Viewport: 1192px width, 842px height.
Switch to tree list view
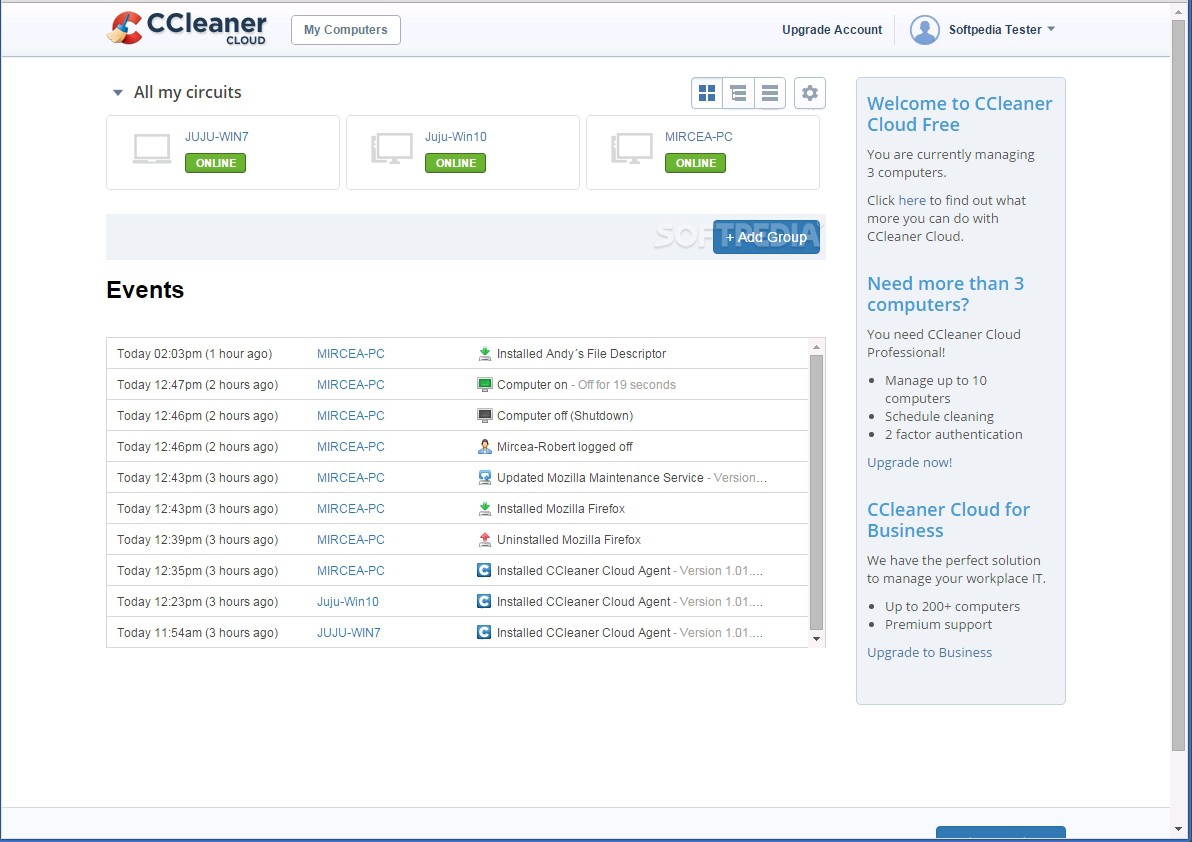[738, 93]
